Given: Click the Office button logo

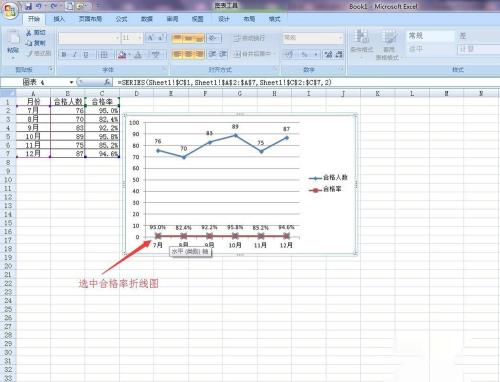Looking at the screenshot, I should tap(10, 10).
